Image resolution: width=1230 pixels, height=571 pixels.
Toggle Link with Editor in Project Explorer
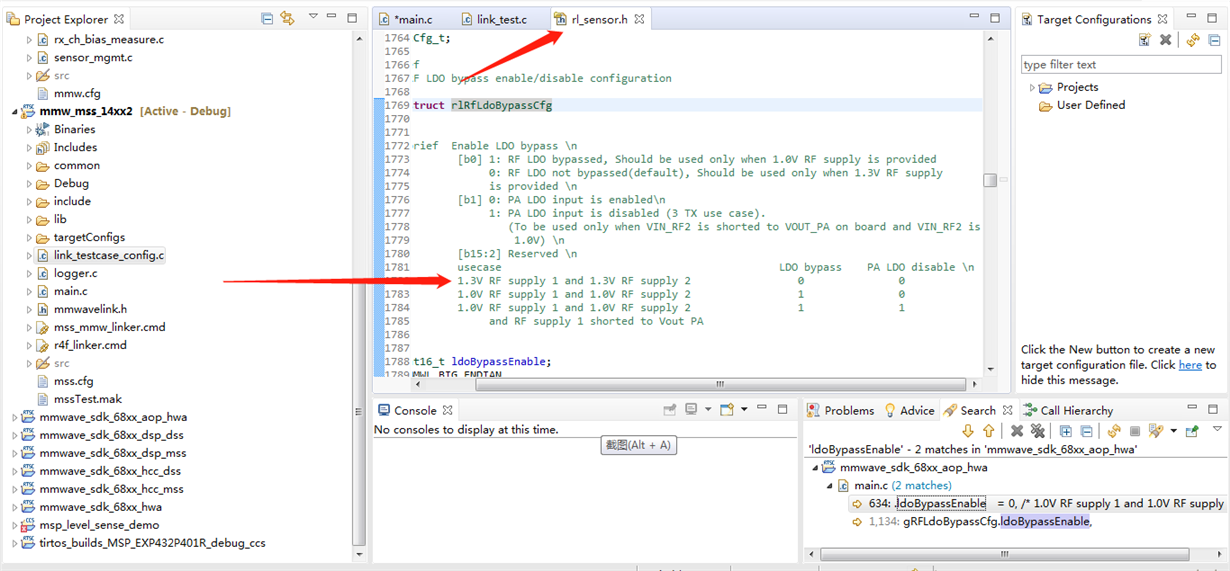click(288, 18)
